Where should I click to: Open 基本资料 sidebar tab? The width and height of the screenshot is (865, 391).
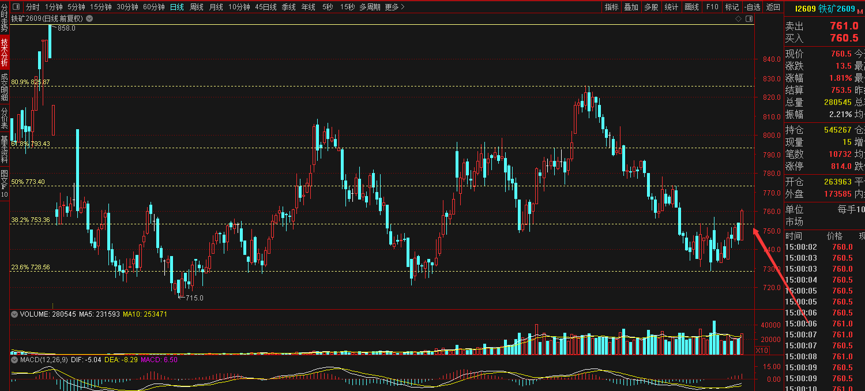[x=4, y=149]
